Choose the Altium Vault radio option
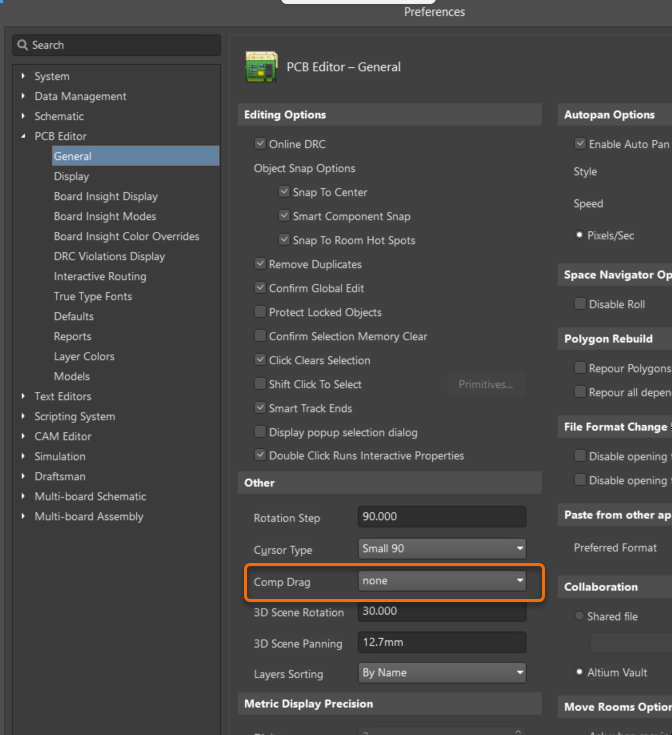The height and width of the screenshot is (735, 672). [x=579, y=672]
